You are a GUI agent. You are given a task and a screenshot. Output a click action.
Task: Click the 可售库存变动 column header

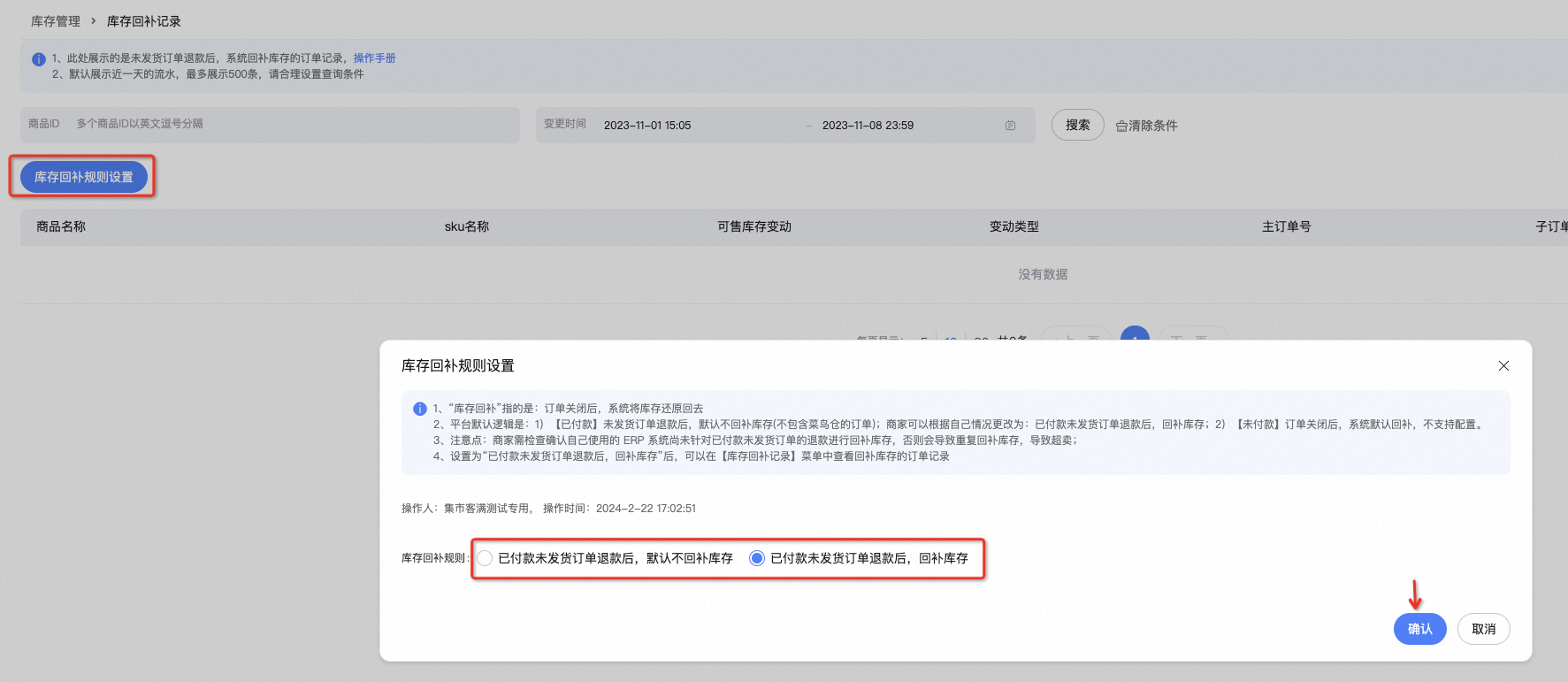click(754, 226)
